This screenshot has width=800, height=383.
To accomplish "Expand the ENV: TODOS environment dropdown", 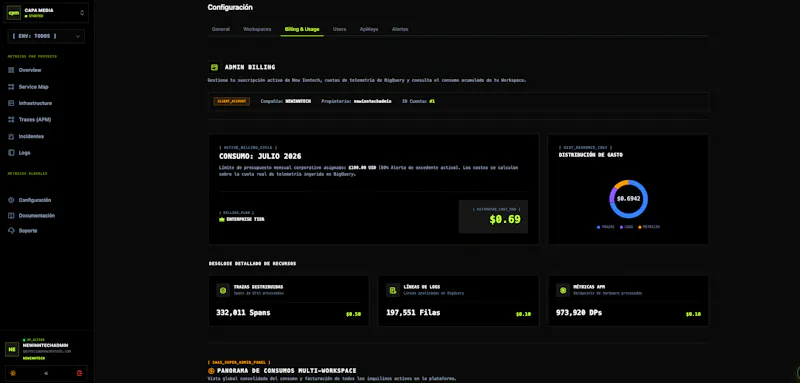I will tap(46, 36).
